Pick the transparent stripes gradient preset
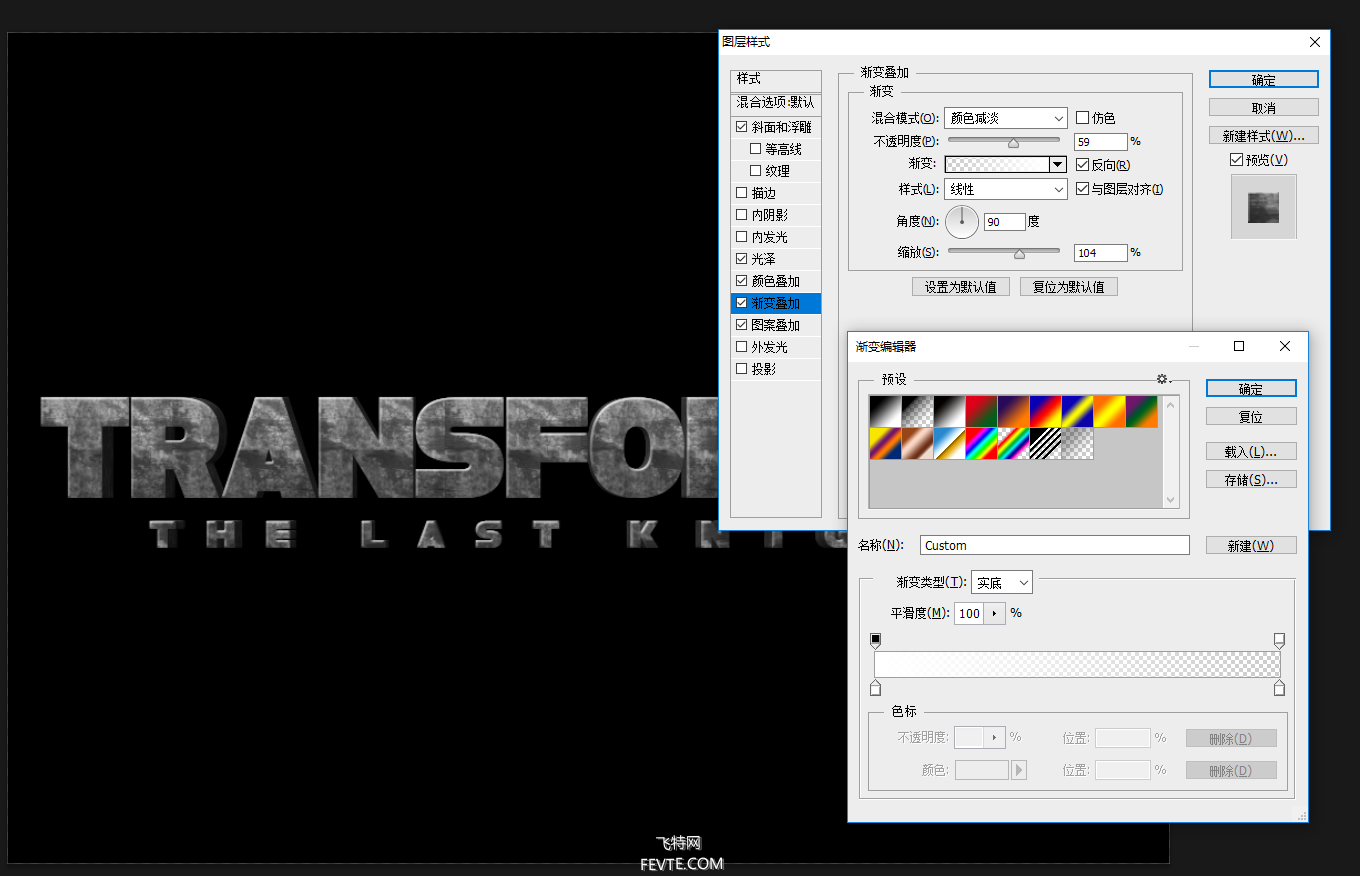Screen dimensions: 1360x876 1045,444
